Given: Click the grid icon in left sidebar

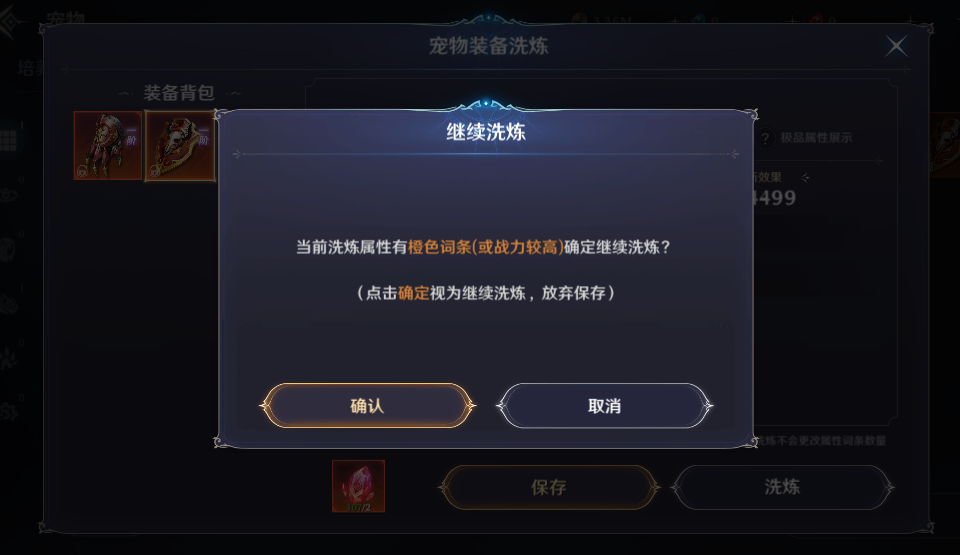Looking at the screenshot, I should click(9, 140).
